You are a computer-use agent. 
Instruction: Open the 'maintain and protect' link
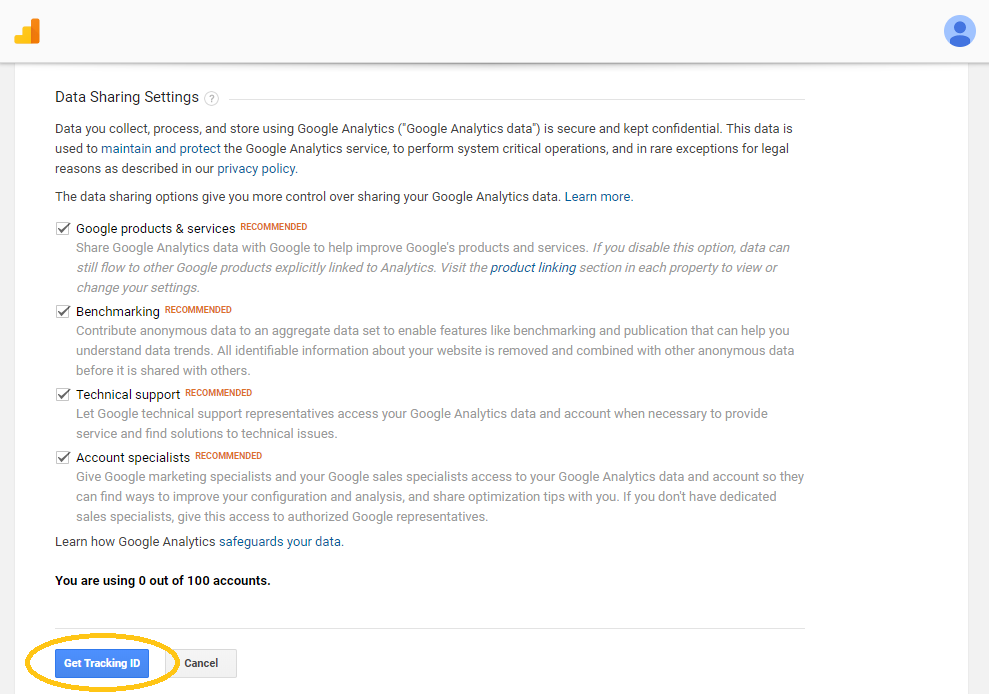pyautogui.click(x=161, y=149)
